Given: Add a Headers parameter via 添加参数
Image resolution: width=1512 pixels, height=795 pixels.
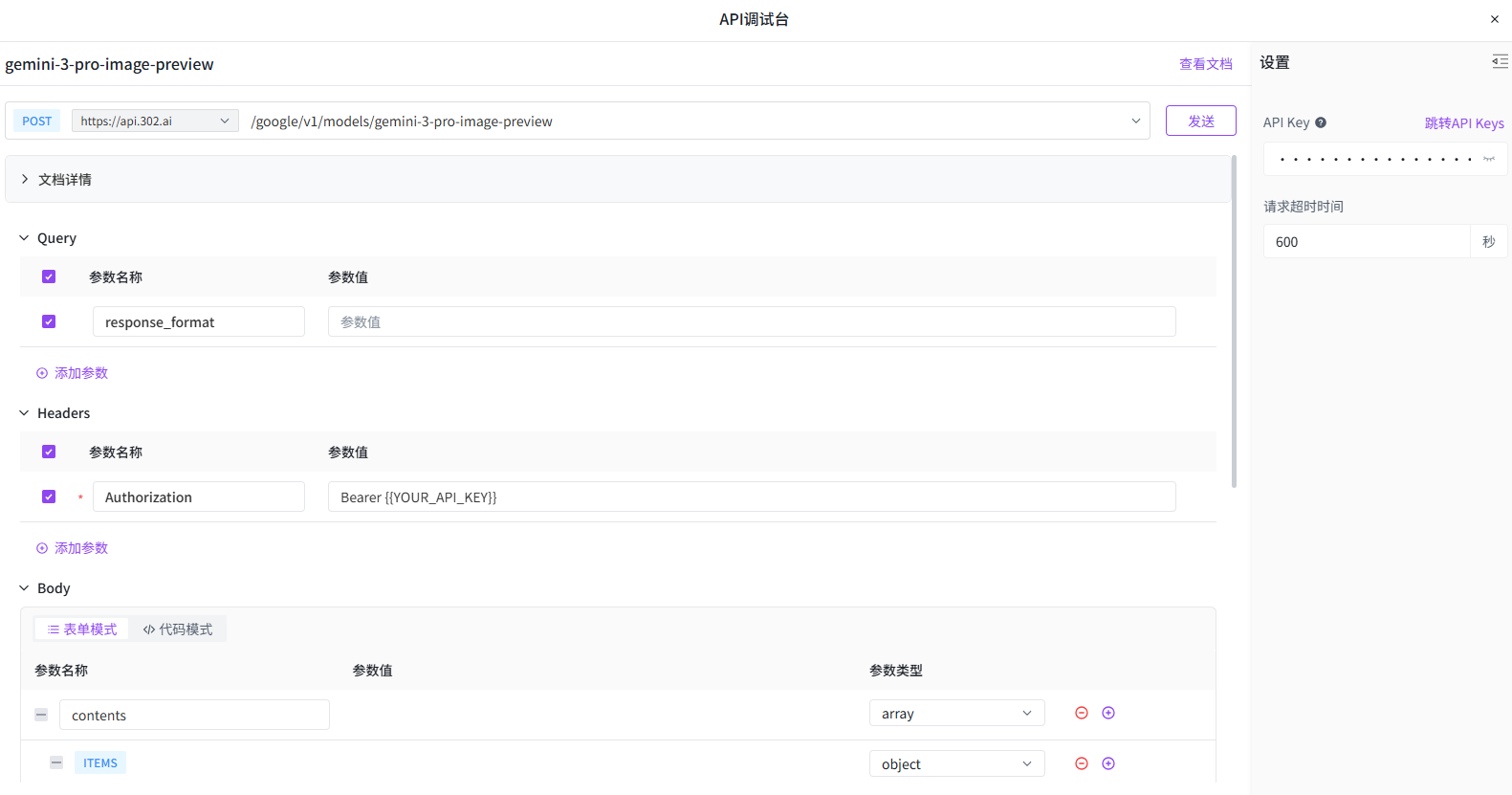Looking at the screenshot, I should tap(72, 548).
